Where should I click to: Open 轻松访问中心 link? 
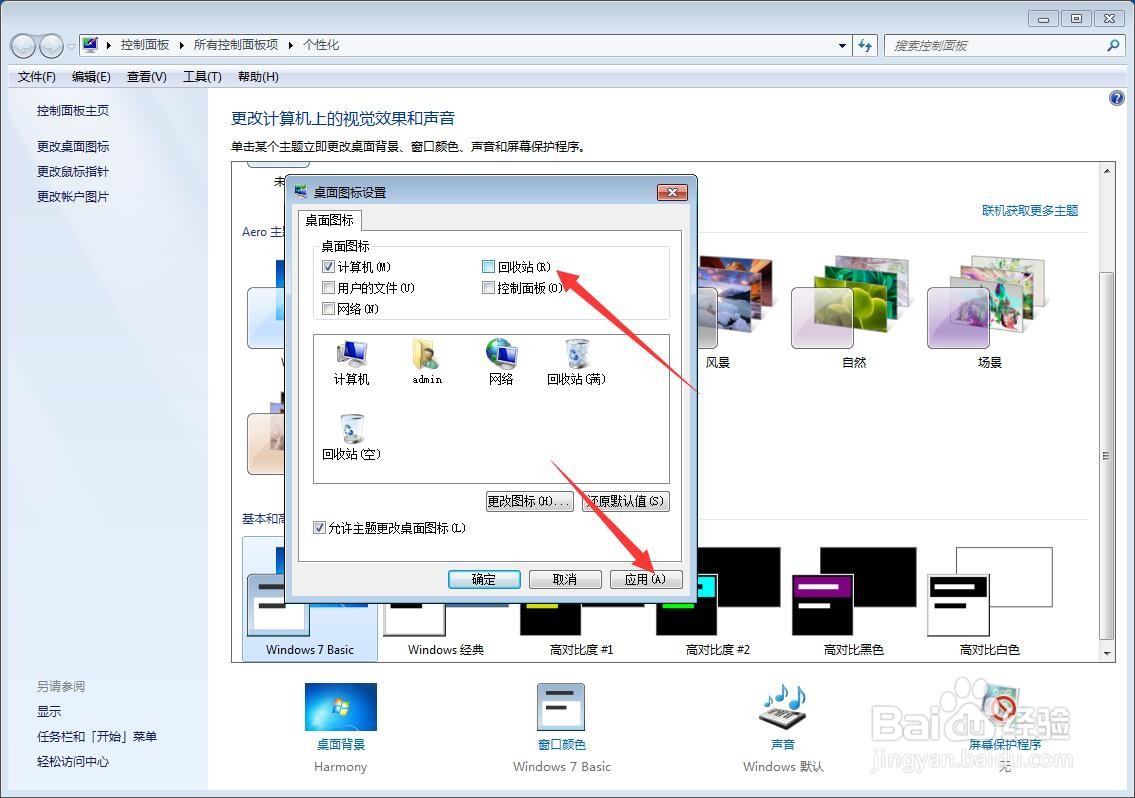coord(73,761)
